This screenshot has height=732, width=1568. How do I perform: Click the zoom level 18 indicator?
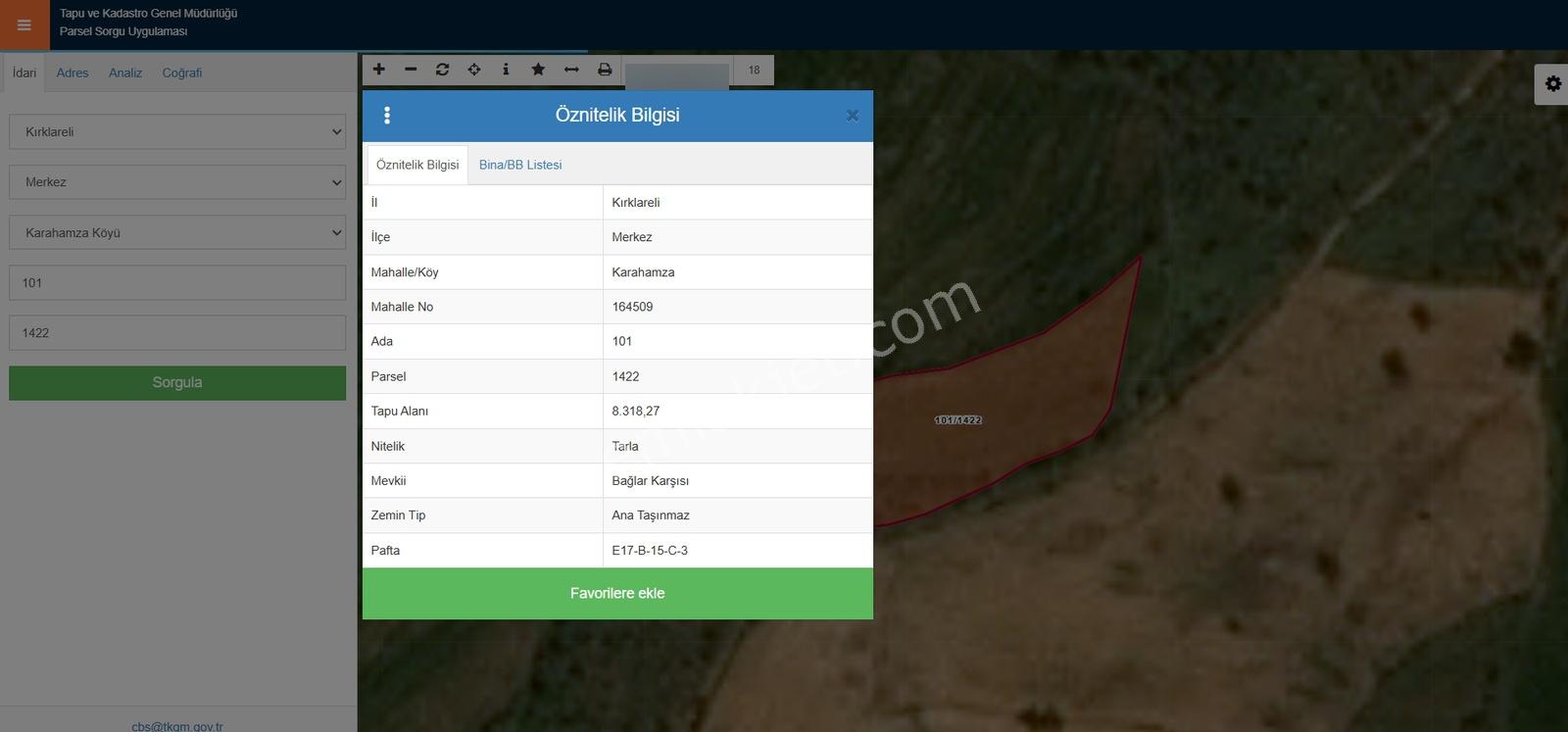tap(754, 70)
